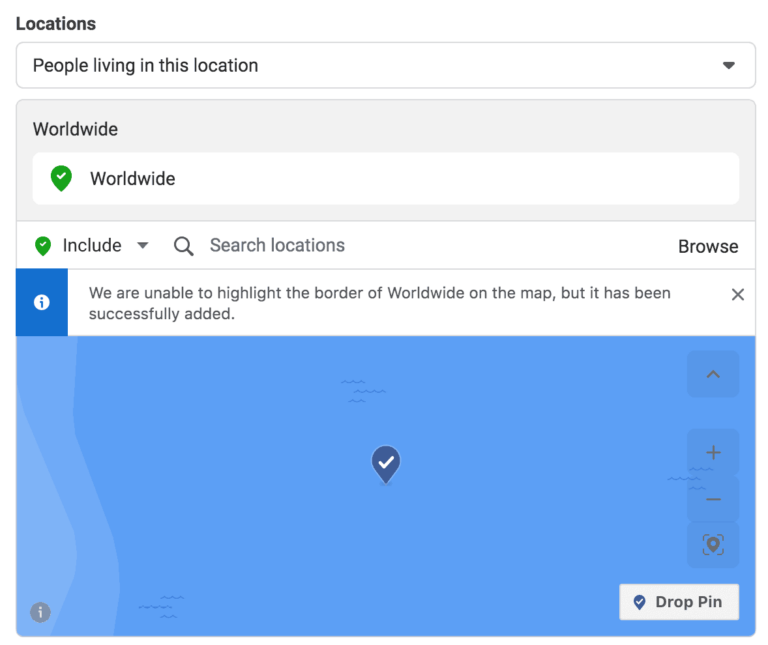
Task: Click the search magnifier icon
Action: coord(184,246)
